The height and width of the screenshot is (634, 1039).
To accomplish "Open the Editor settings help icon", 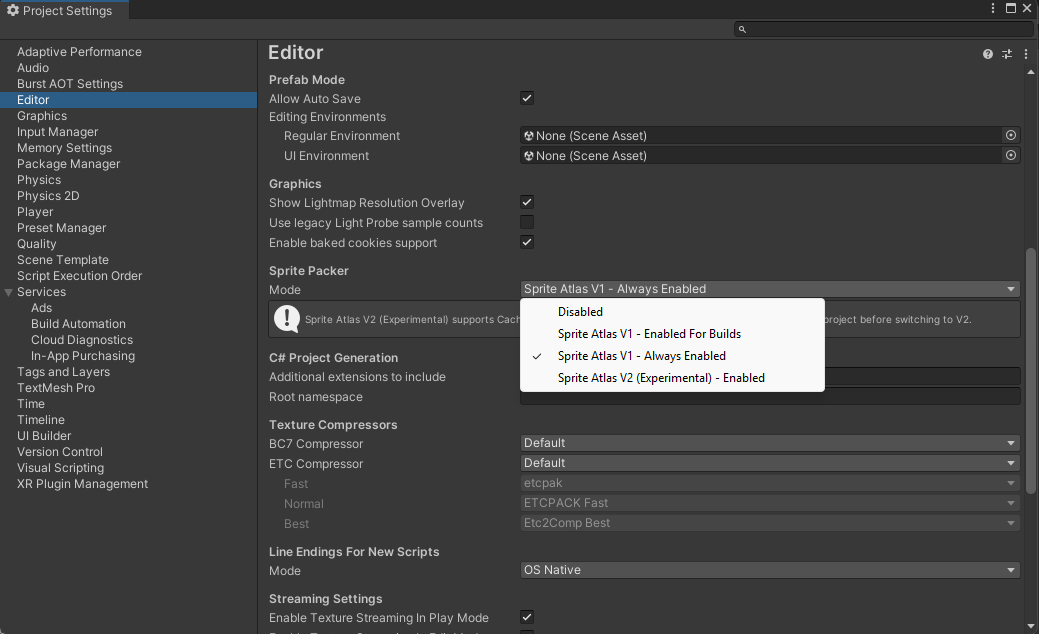I will point(987,54).
